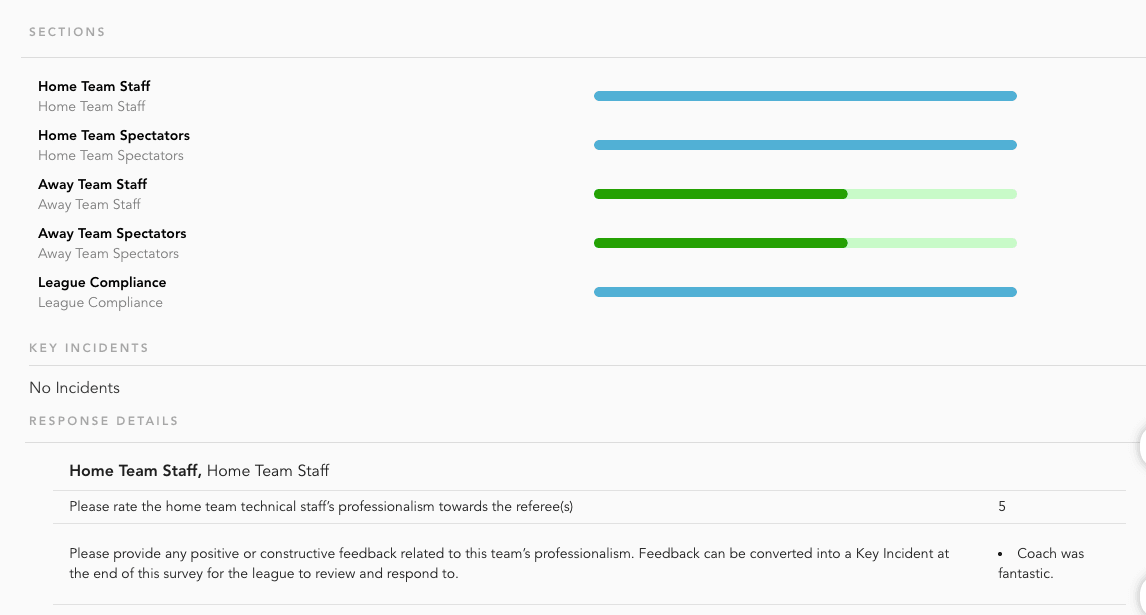Click the professionalism rating question row

pyautogui.click(x=321, y=506)
